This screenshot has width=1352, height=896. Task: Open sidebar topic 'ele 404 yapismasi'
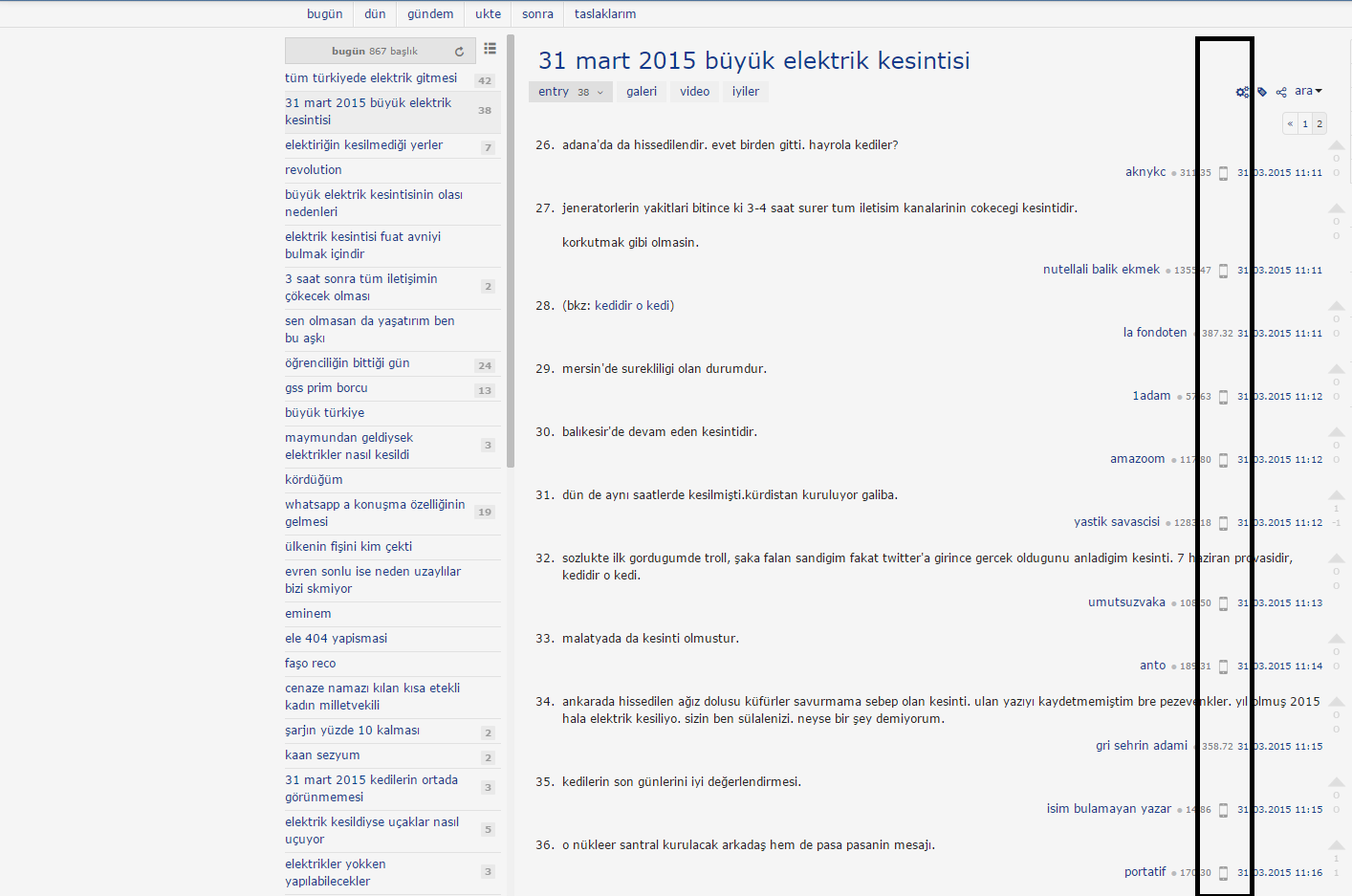(x=336, y=639)
